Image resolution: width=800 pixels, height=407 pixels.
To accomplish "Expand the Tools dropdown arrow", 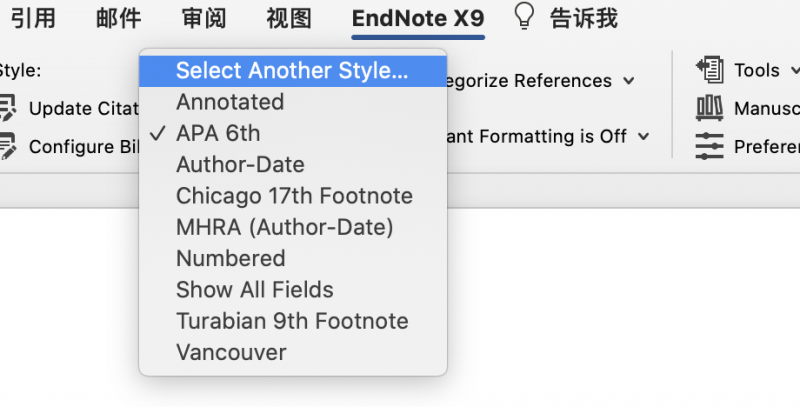I will 794,70.
